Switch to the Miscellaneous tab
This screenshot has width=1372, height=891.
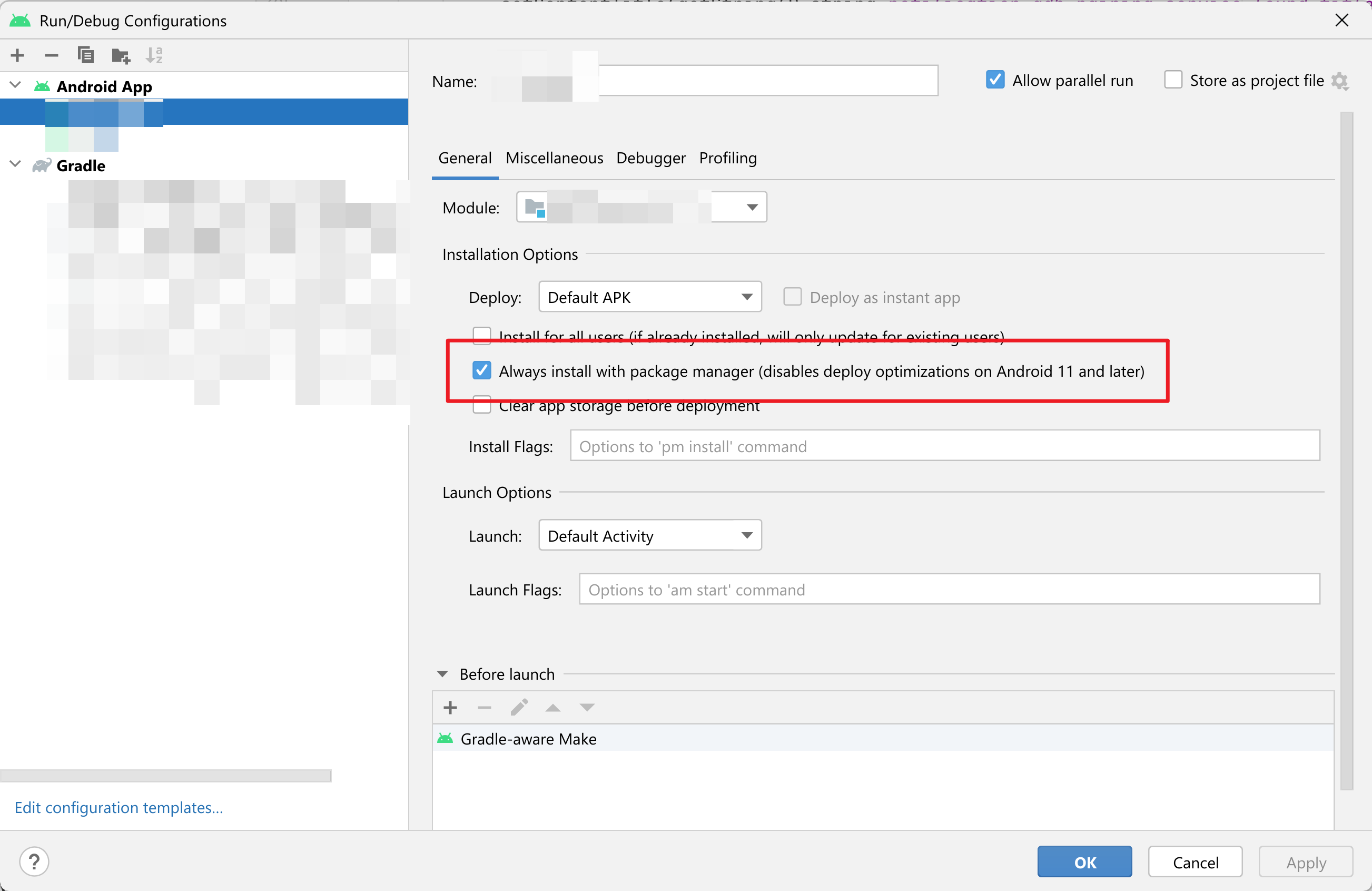554,158
